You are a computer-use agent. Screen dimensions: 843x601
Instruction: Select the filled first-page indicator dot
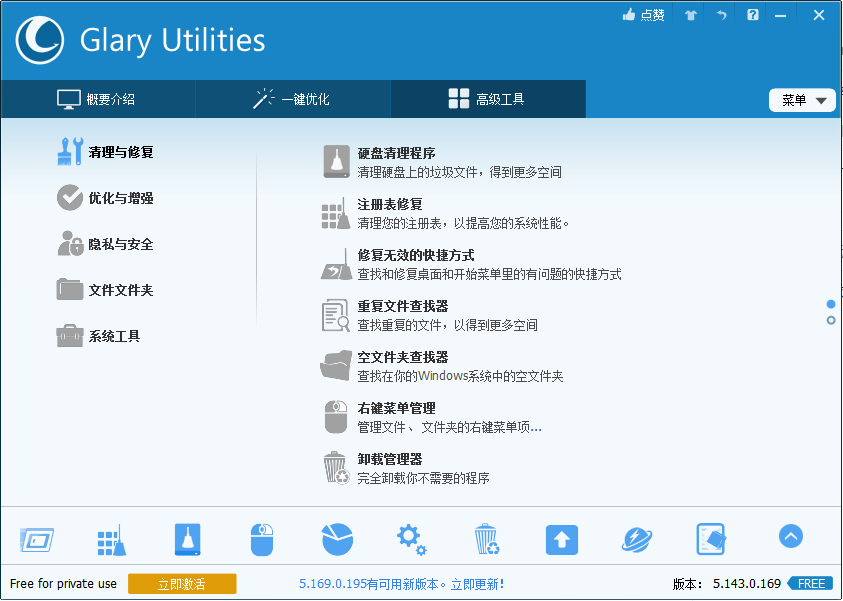(x=831, y=305)
